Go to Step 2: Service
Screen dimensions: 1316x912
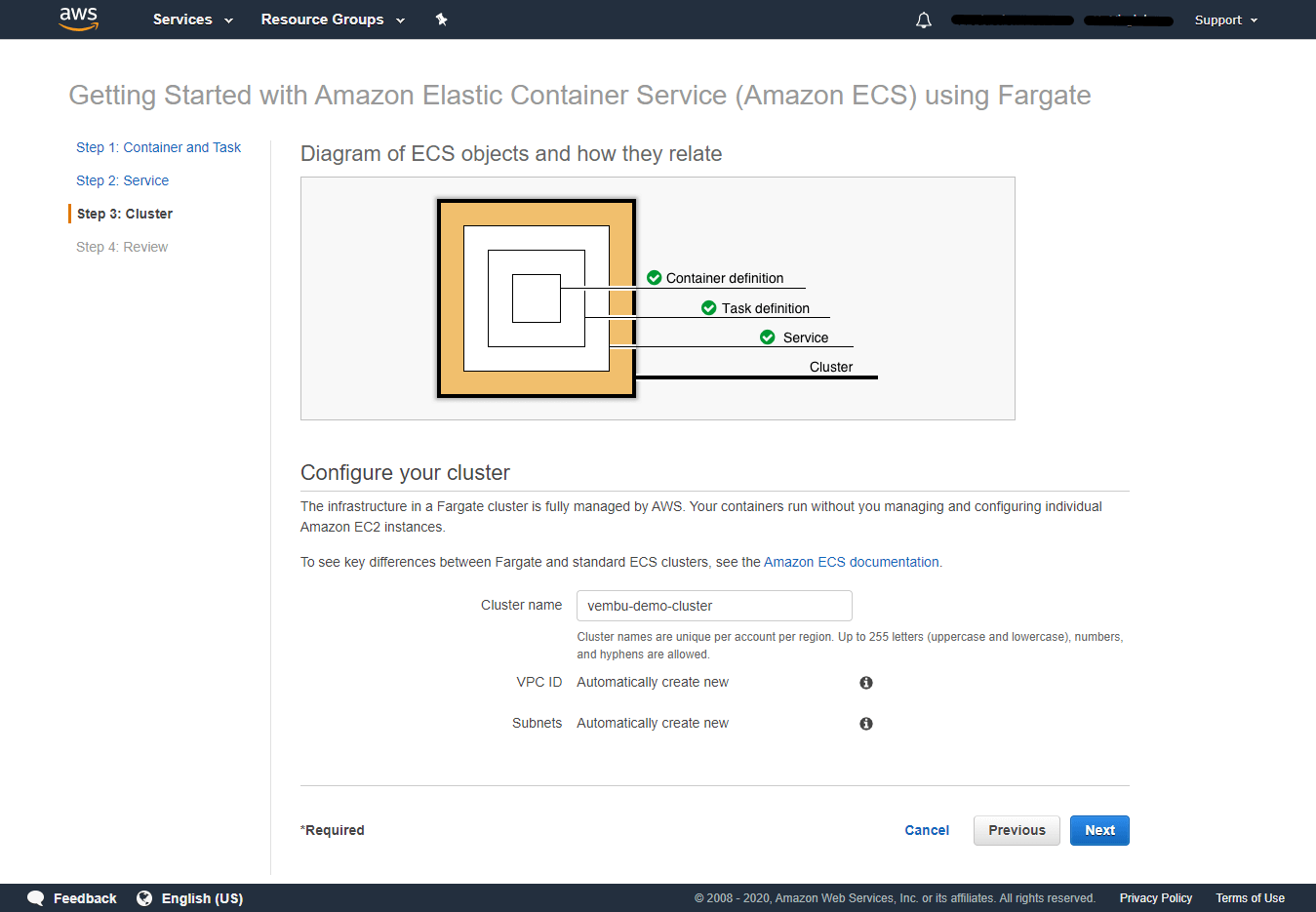coord(122,180)
